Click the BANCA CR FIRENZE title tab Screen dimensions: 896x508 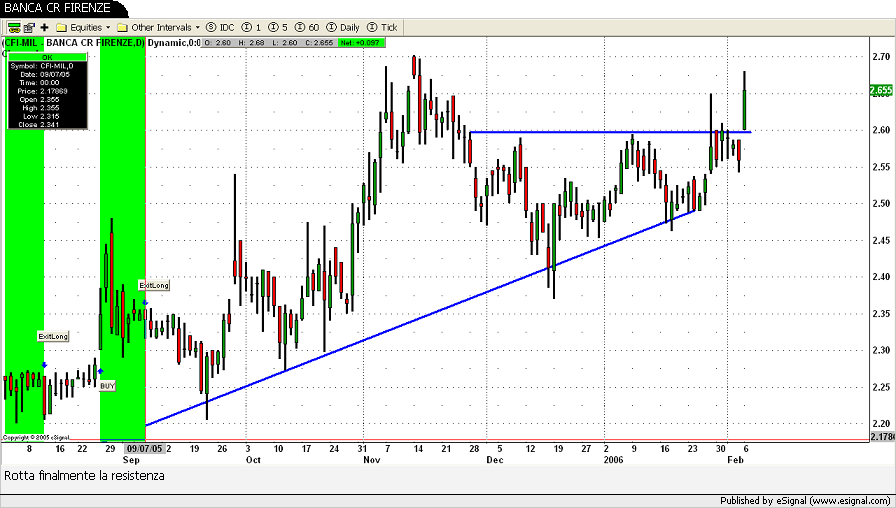57,8
